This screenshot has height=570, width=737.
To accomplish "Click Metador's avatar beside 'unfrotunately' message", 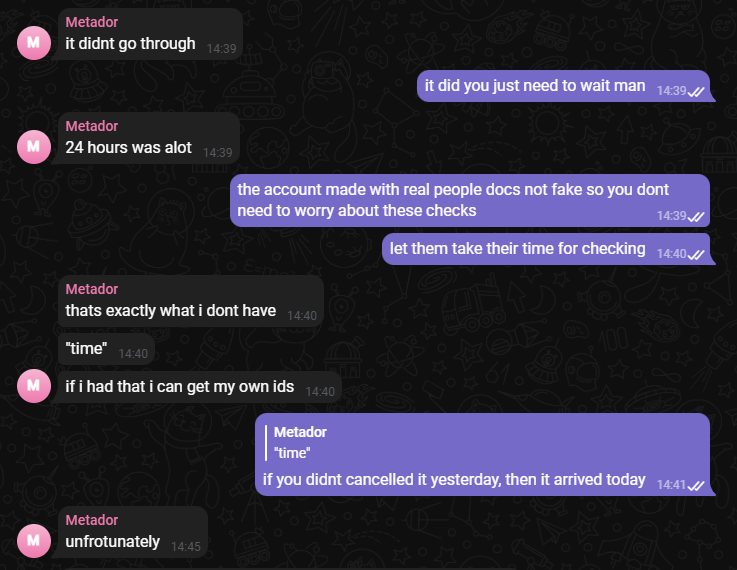I will point(34,541).
